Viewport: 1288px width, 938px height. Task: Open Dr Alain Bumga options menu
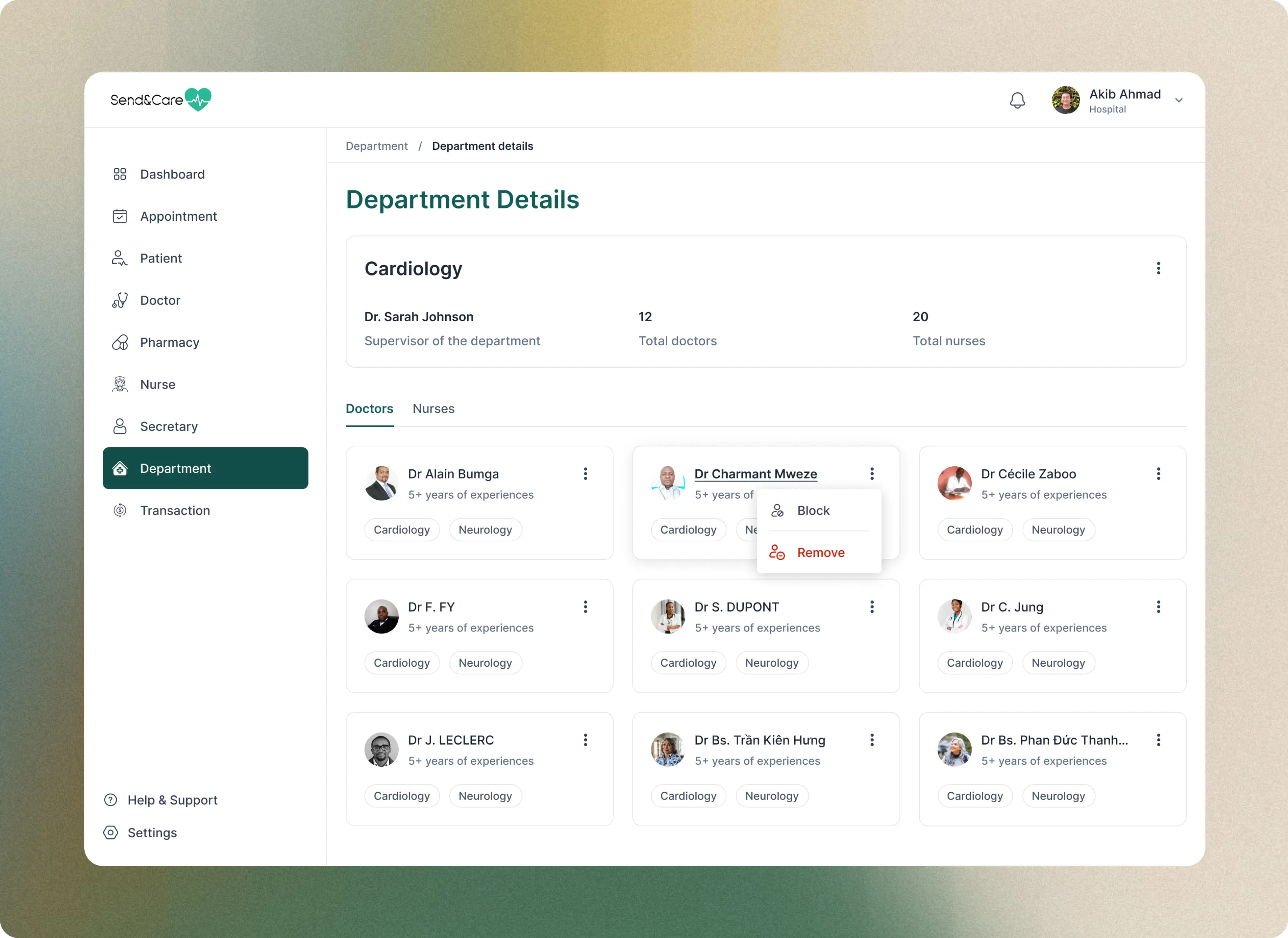[585, 474]
